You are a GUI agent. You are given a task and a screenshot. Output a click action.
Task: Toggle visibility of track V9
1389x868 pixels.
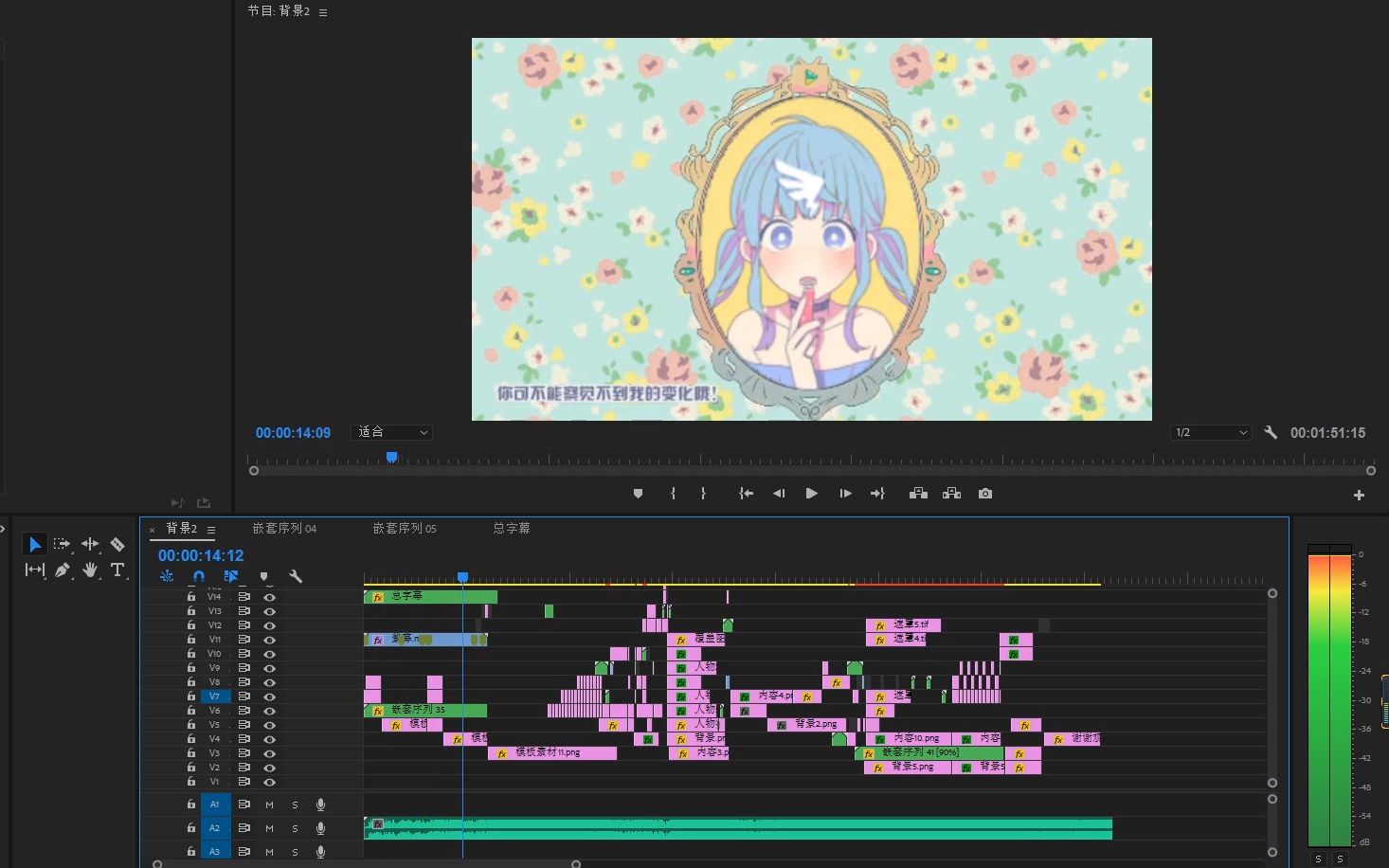point(270,668)
